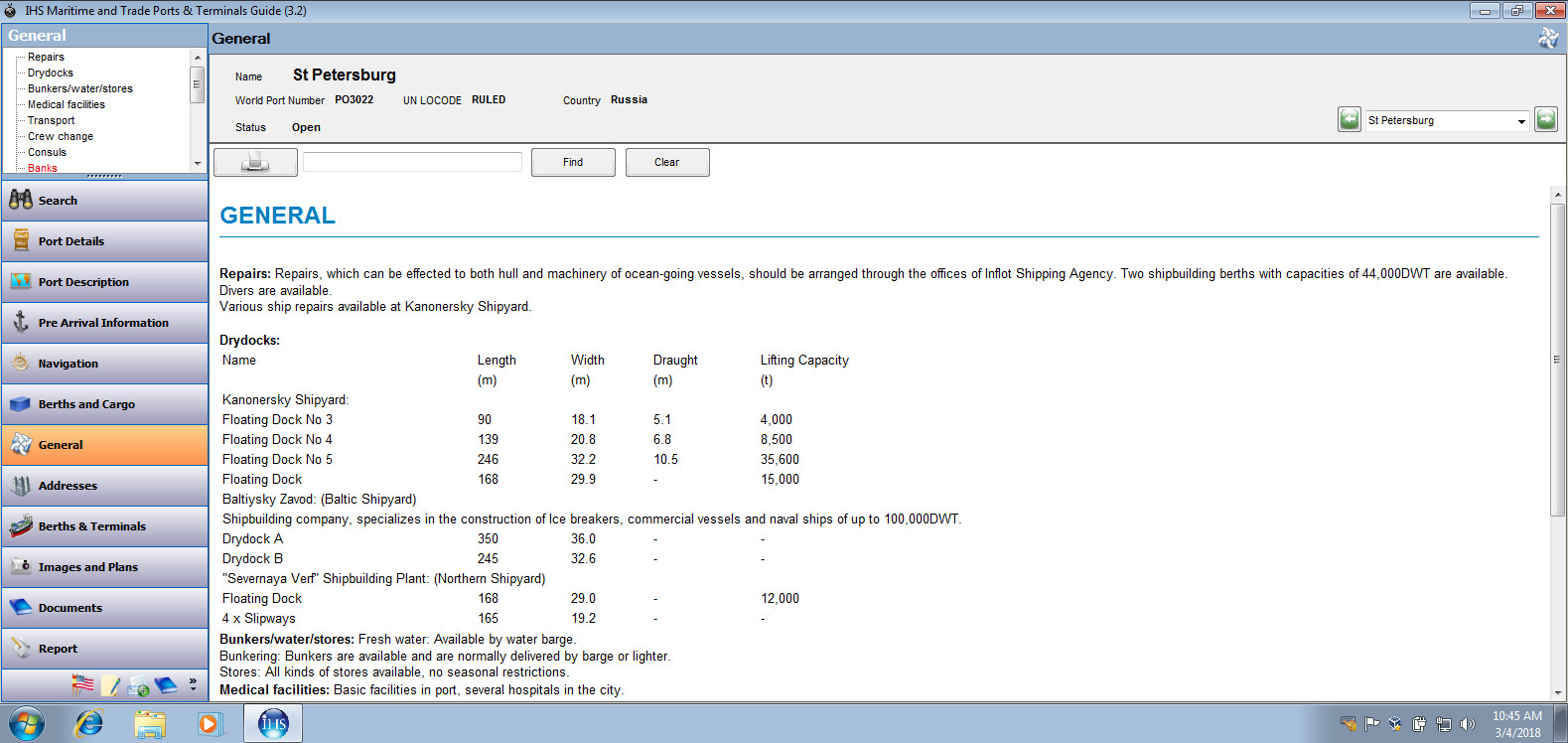This screenshot has width=1568, height=743.
Task: Click the print button beside the search box
Action: pos(255,162)
